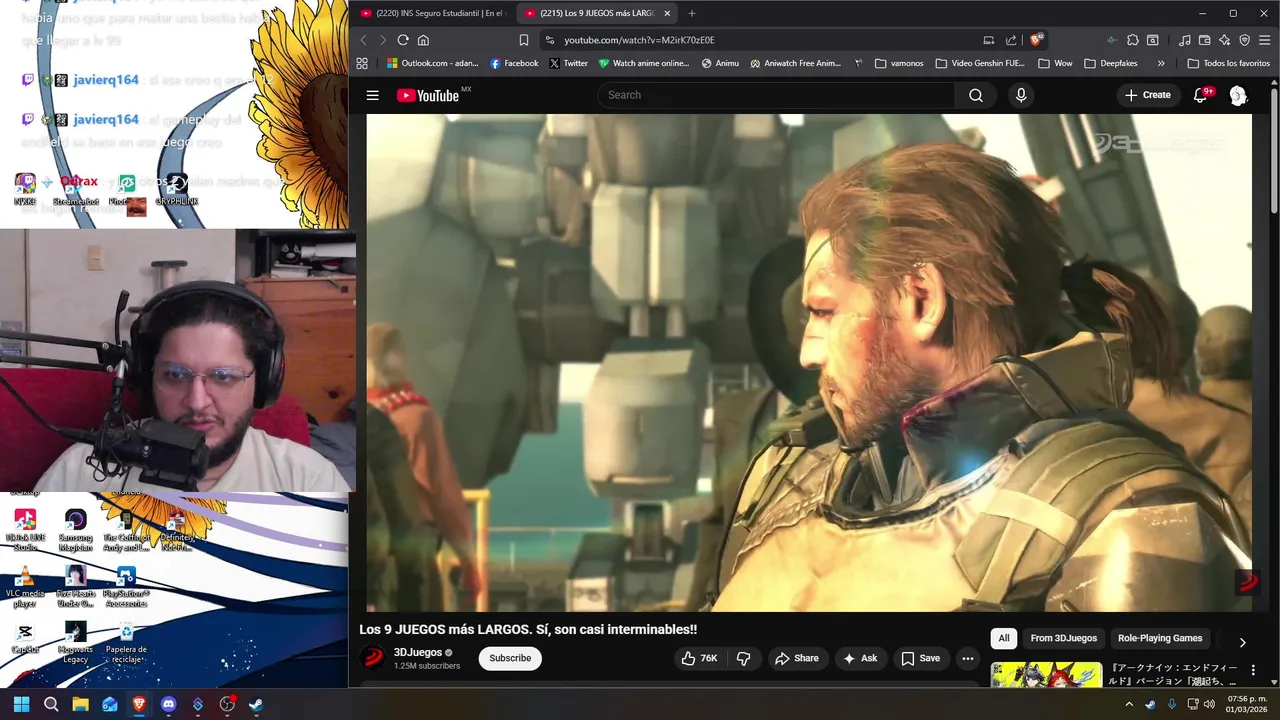Open the YouTube hamburger guide menu
1280x720 pixels.
click(372, 96)
